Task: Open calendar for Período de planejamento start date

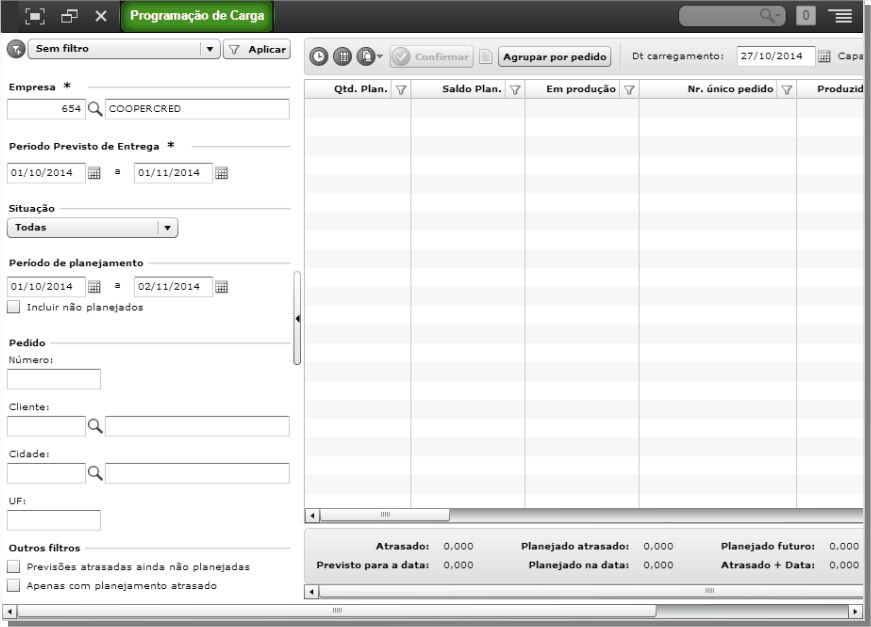Action: 94,287
